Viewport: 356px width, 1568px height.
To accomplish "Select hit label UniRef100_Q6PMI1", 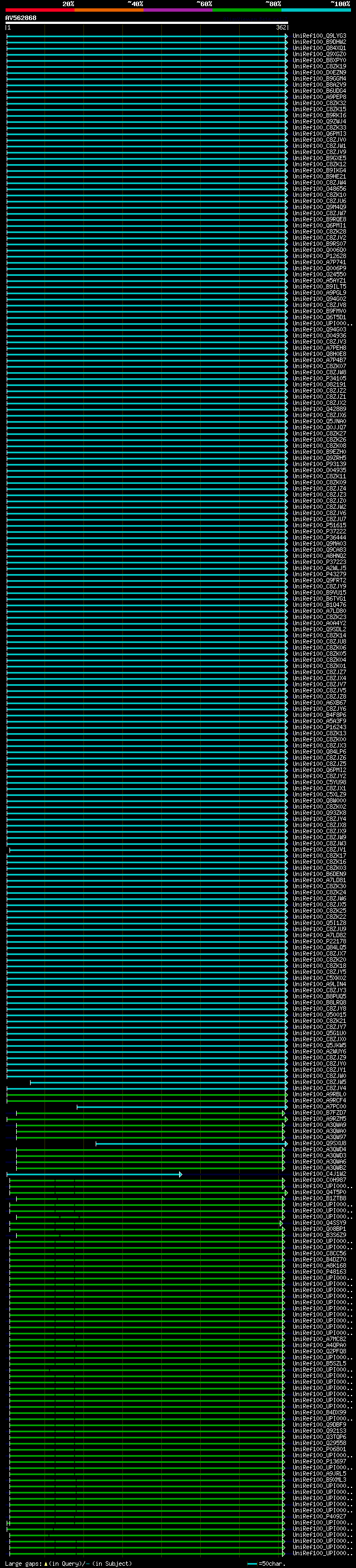I will 319,225.
